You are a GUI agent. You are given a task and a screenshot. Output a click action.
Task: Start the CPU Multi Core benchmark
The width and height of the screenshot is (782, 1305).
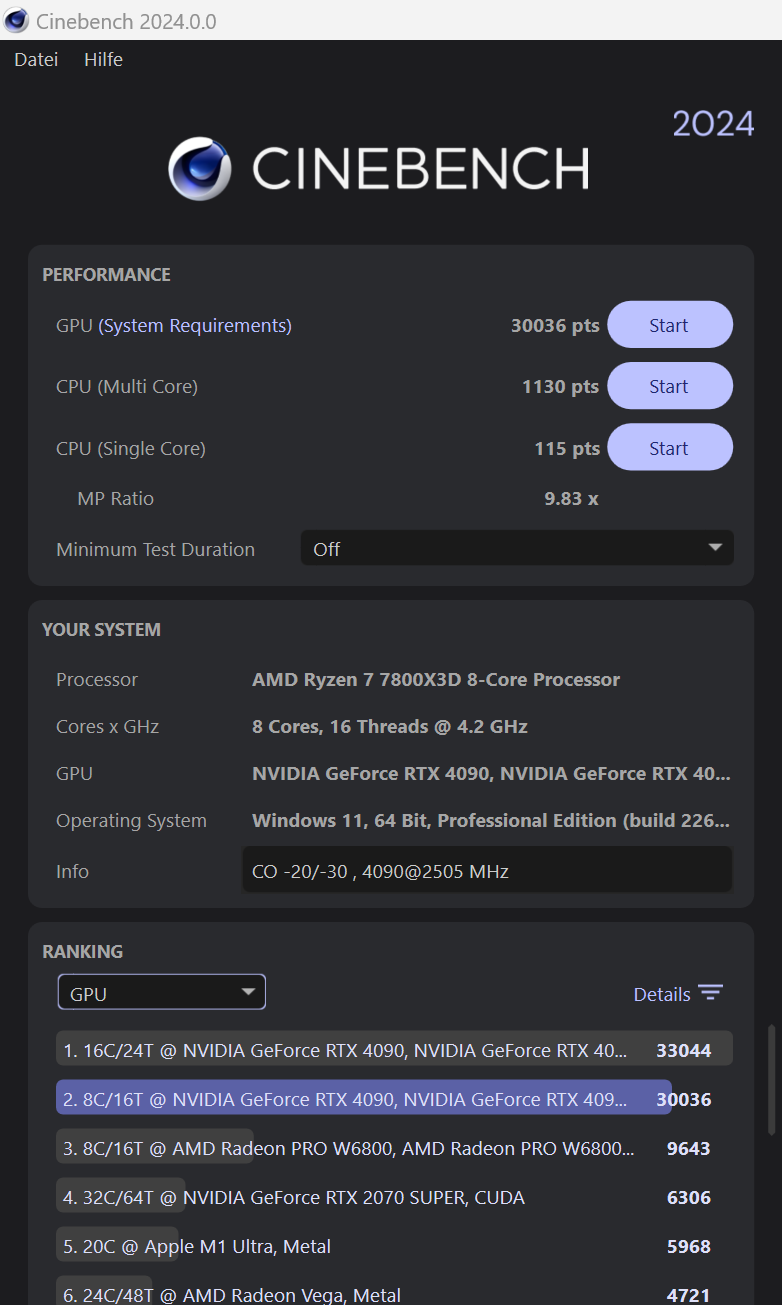tap(669, 385)
